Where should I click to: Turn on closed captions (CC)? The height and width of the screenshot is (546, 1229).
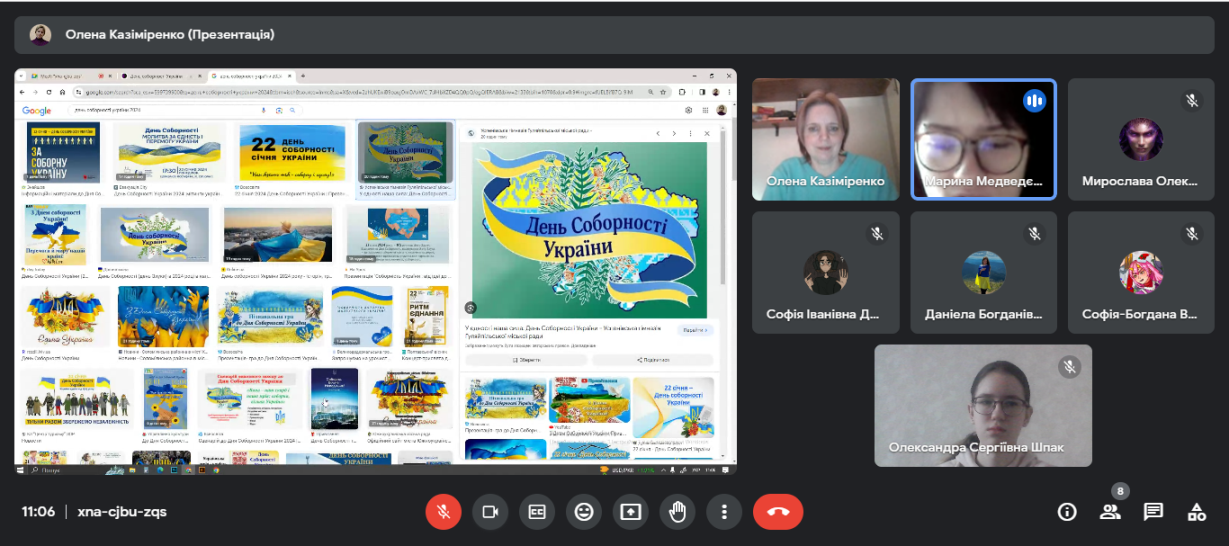tap(537, 512)
